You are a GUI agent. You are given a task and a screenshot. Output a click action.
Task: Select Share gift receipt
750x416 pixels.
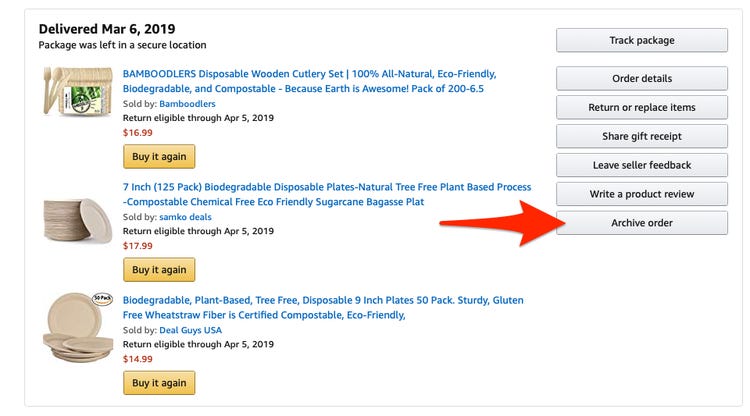(x=641, y=136)
